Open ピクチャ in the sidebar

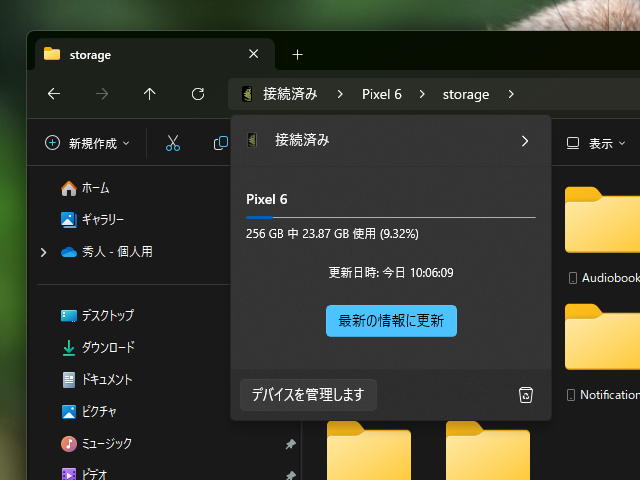89,411
